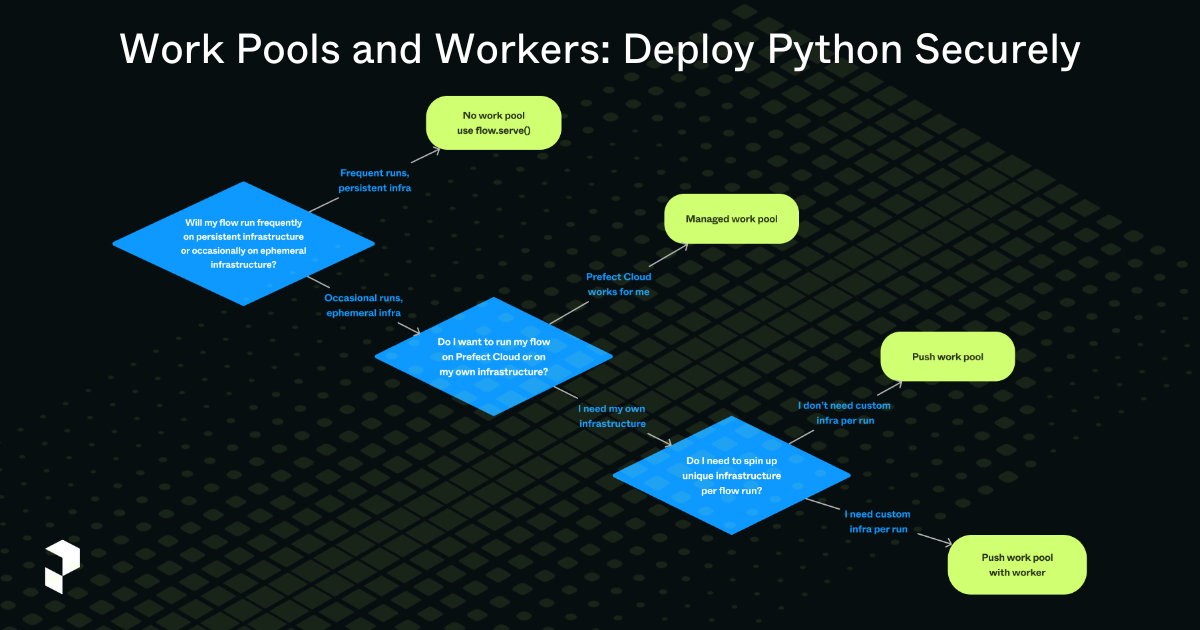
Task: Expand the 'I don't need custom infra per run' branch
Action: [x=845, y=413]
